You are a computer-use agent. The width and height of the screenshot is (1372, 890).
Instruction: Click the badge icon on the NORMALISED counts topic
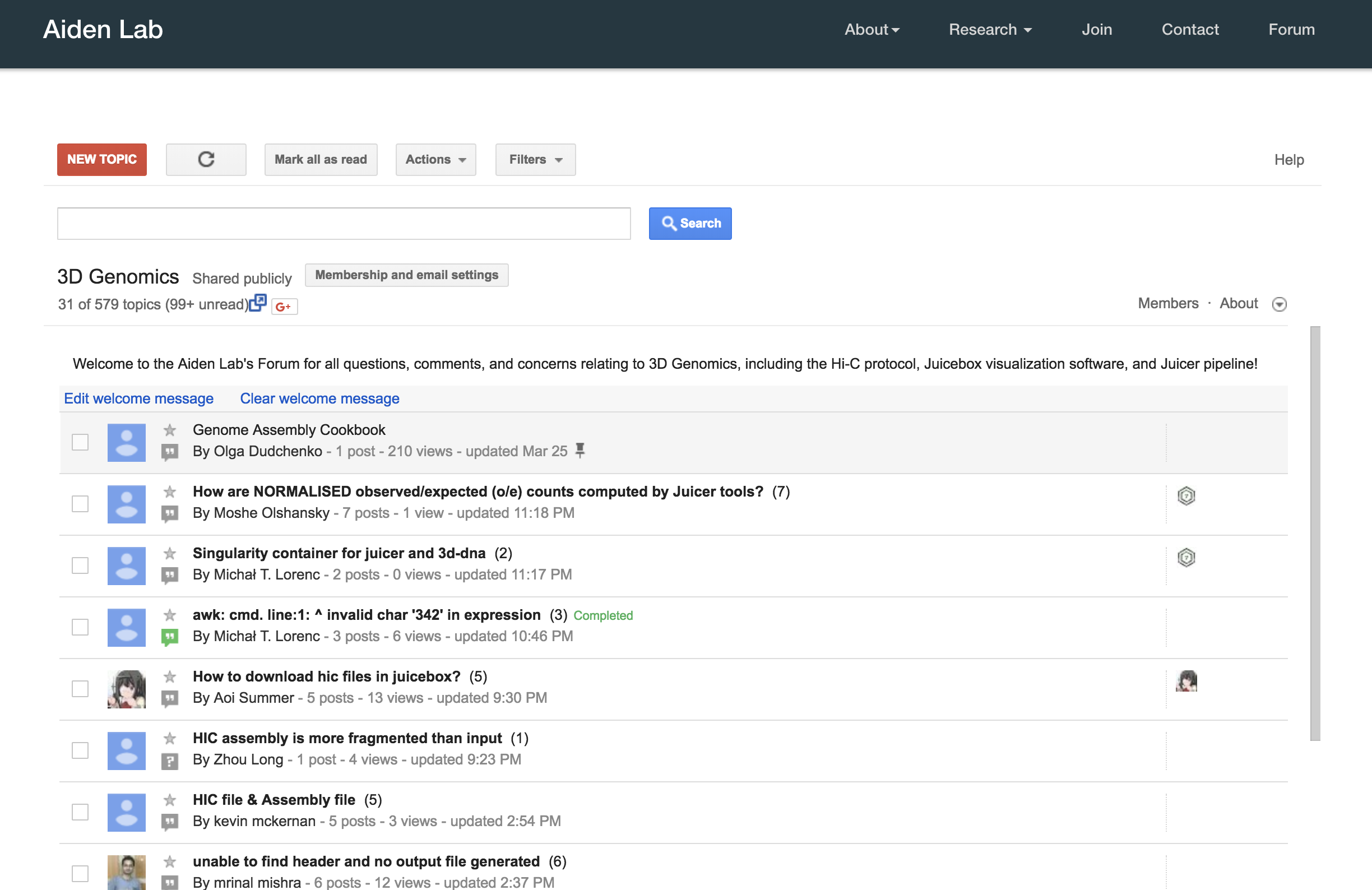point(1186,497)
